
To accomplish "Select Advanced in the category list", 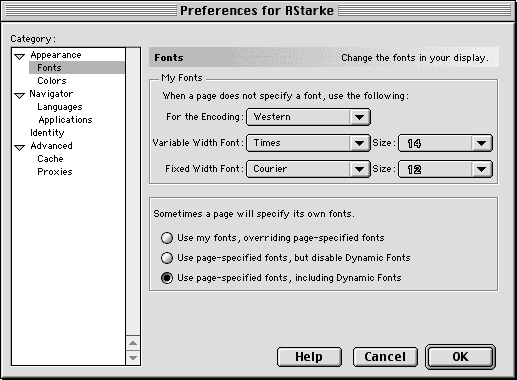I will coord(51,146).
